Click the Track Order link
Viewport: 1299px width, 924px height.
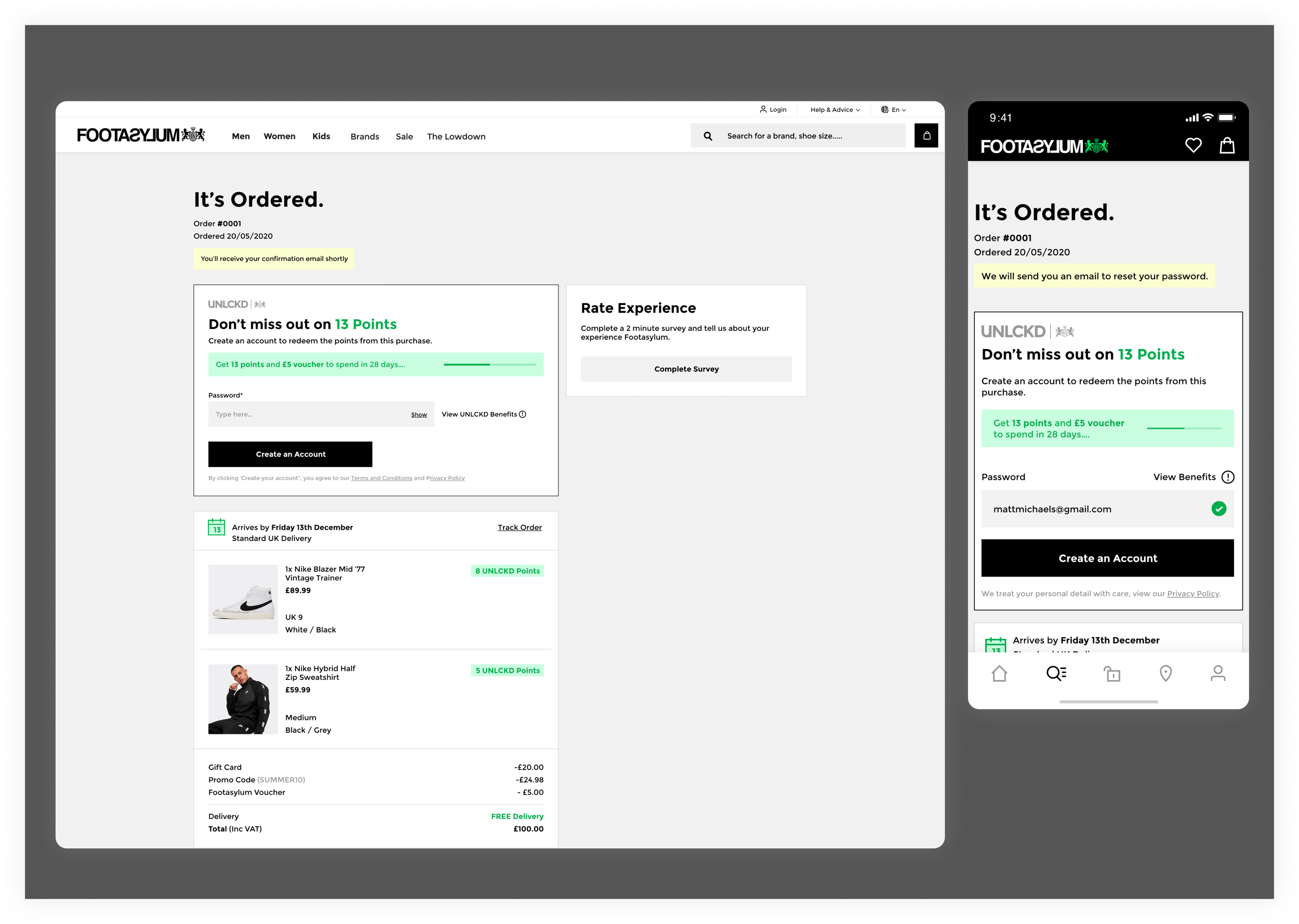tap(520, 527)
